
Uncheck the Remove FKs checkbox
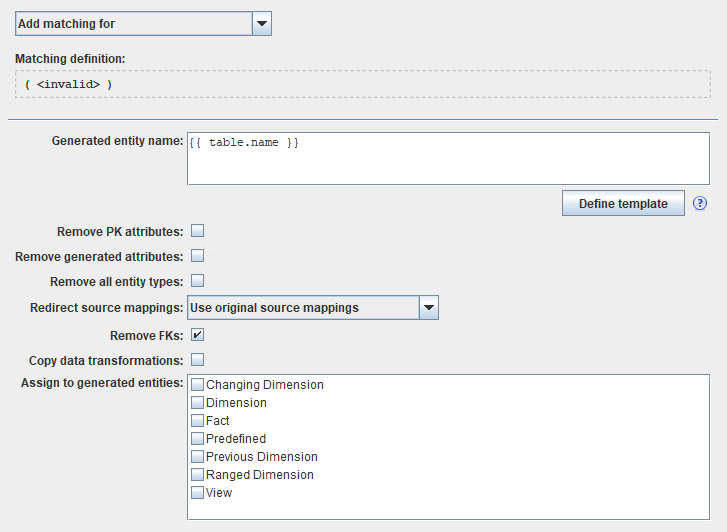pyautogui.click(x=198, y=334)
